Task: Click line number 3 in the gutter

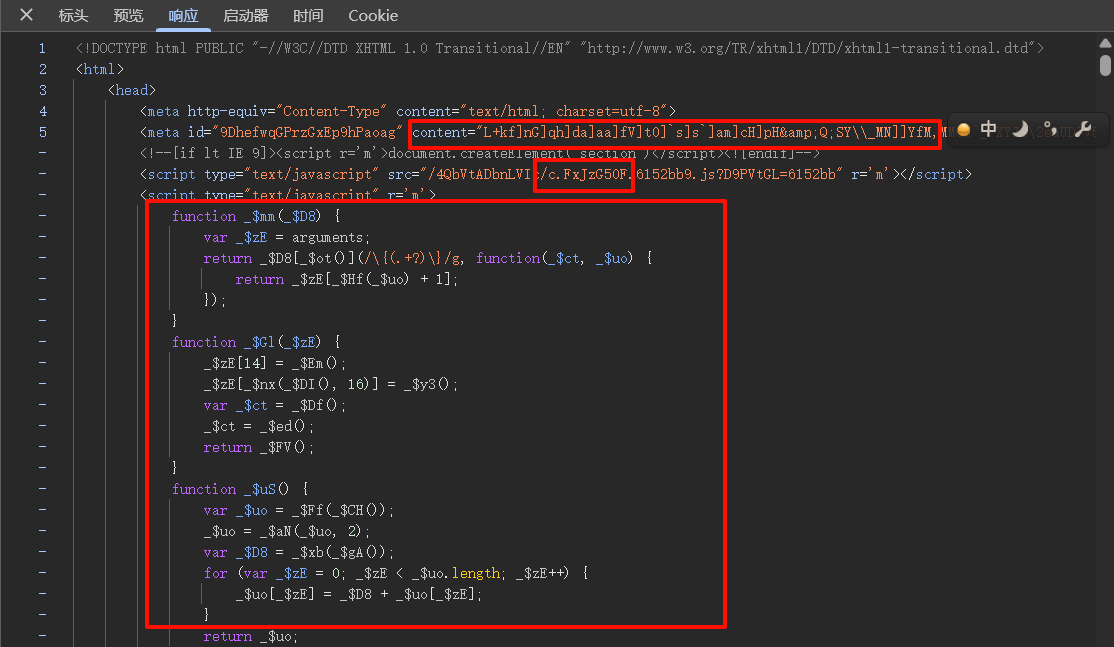Action: (x=43, y=90)
